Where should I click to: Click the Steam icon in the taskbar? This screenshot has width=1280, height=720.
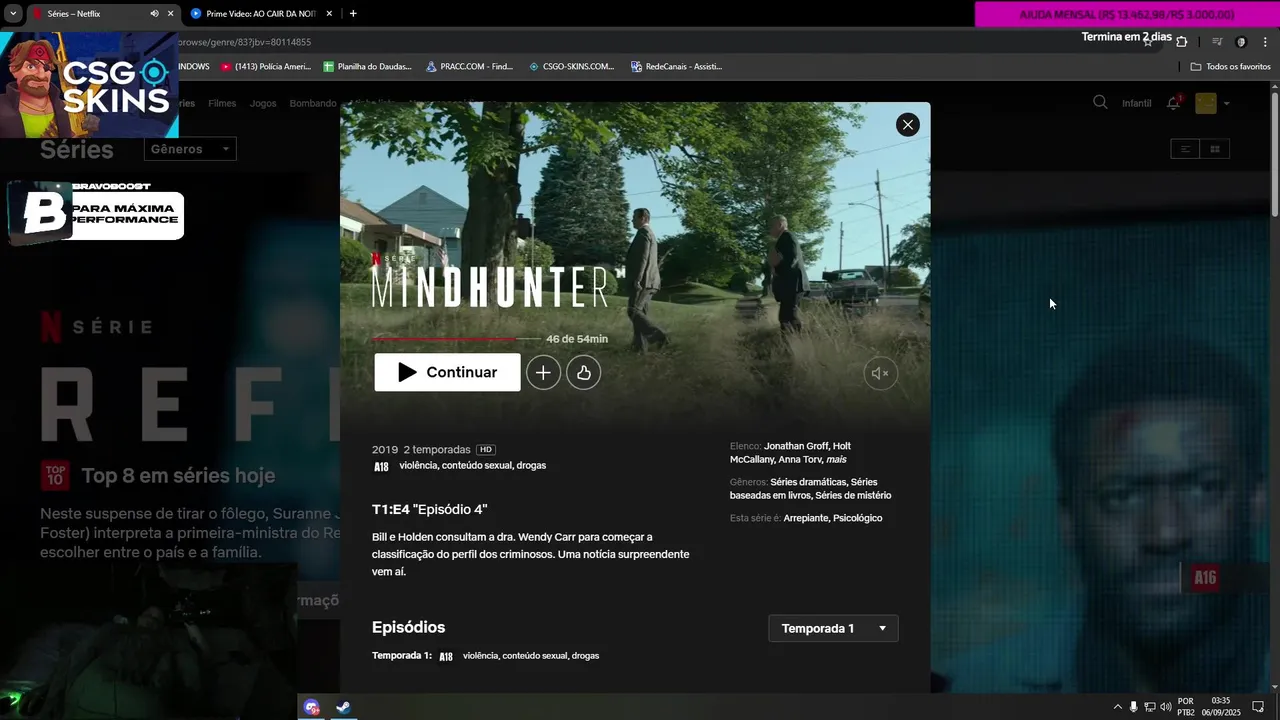pos(343,708)
